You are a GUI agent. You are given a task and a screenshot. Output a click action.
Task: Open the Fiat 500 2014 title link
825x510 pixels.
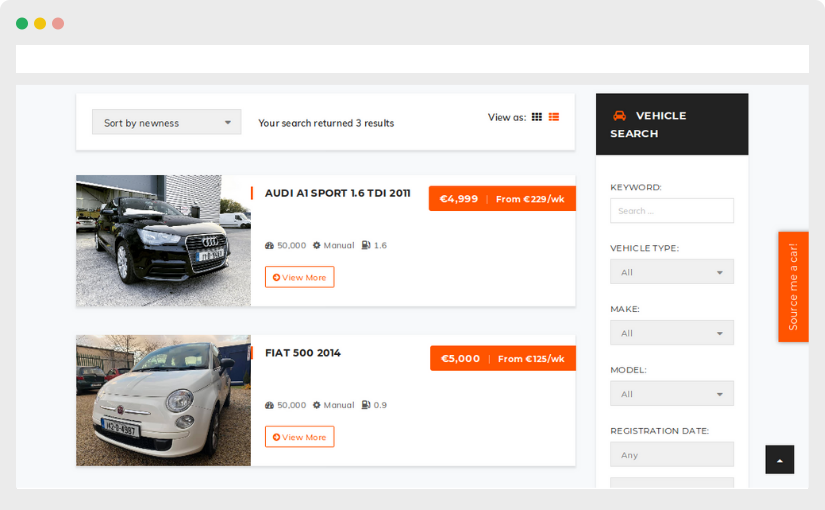(303, 353)
